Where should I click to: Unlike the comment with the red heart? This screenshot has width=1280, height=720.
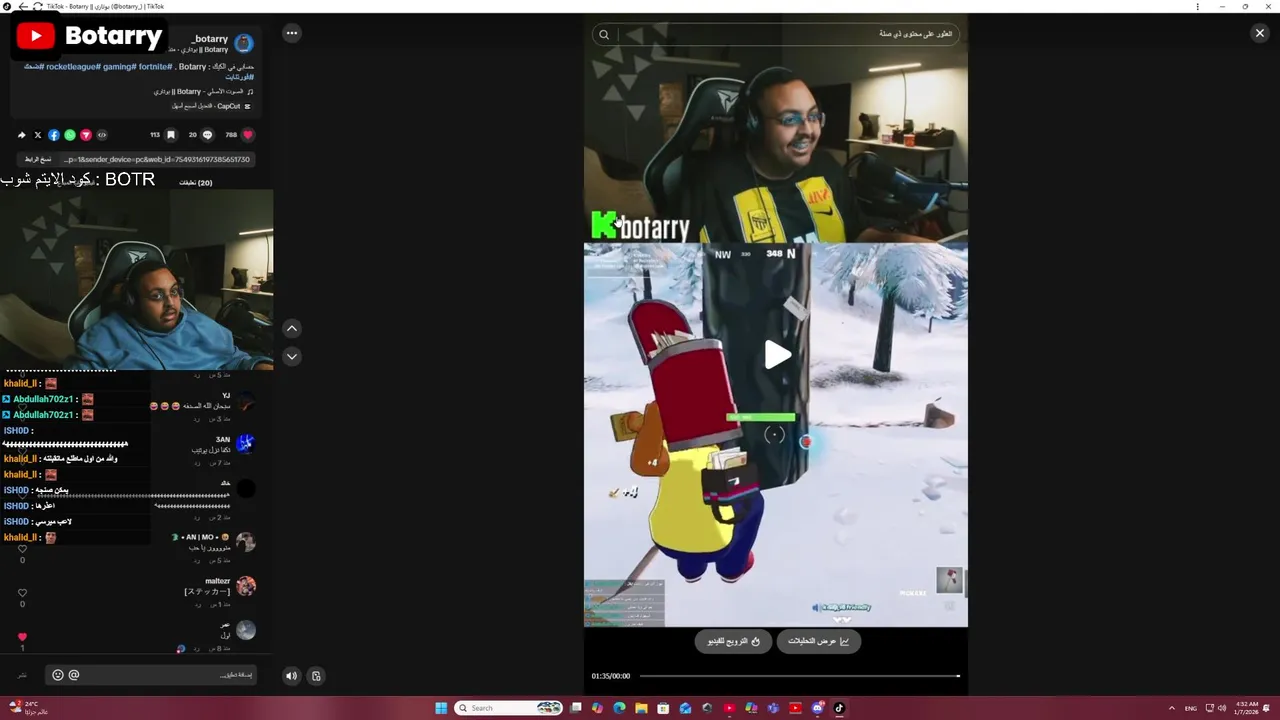pos(22,637)
